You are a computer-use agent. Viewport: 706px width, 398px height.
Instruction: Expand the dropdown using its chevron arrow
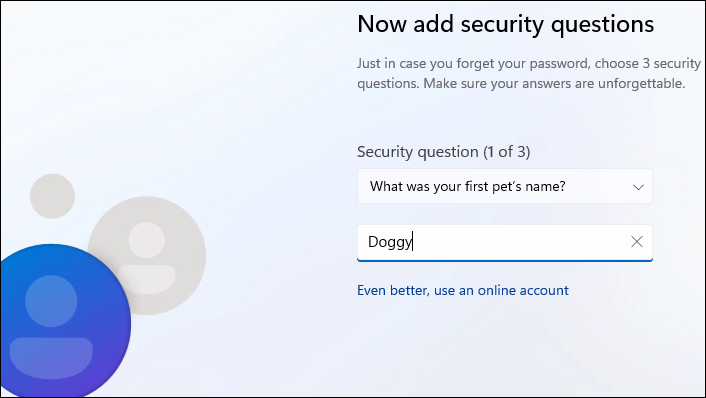pos(638,187)
